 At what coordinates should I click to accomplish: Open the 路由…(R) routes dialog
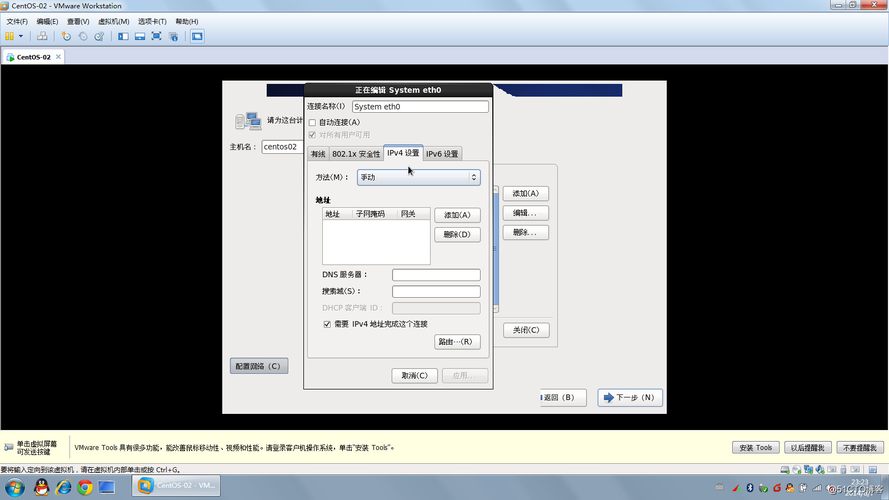457,342
